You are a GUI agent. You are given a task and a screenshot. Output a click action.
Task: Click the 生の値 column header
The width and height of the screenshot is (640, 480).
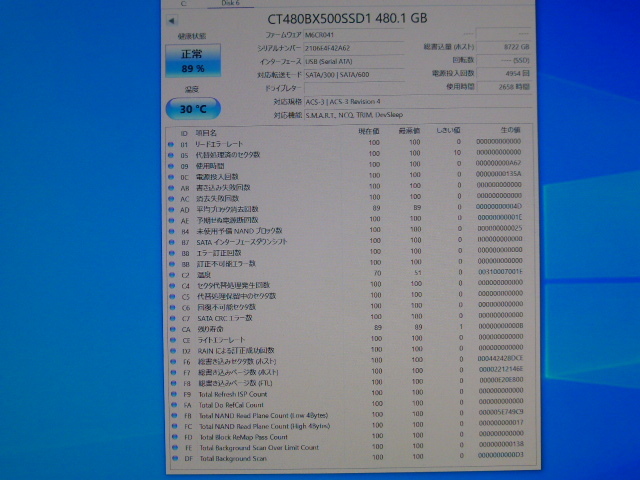pyautogui.click(x=510, y=130)
